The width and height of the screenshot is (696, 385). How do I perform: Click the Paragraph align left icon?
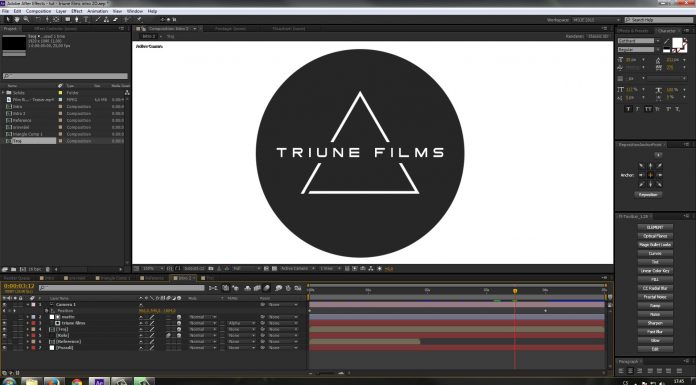click(x=621, y=370)
